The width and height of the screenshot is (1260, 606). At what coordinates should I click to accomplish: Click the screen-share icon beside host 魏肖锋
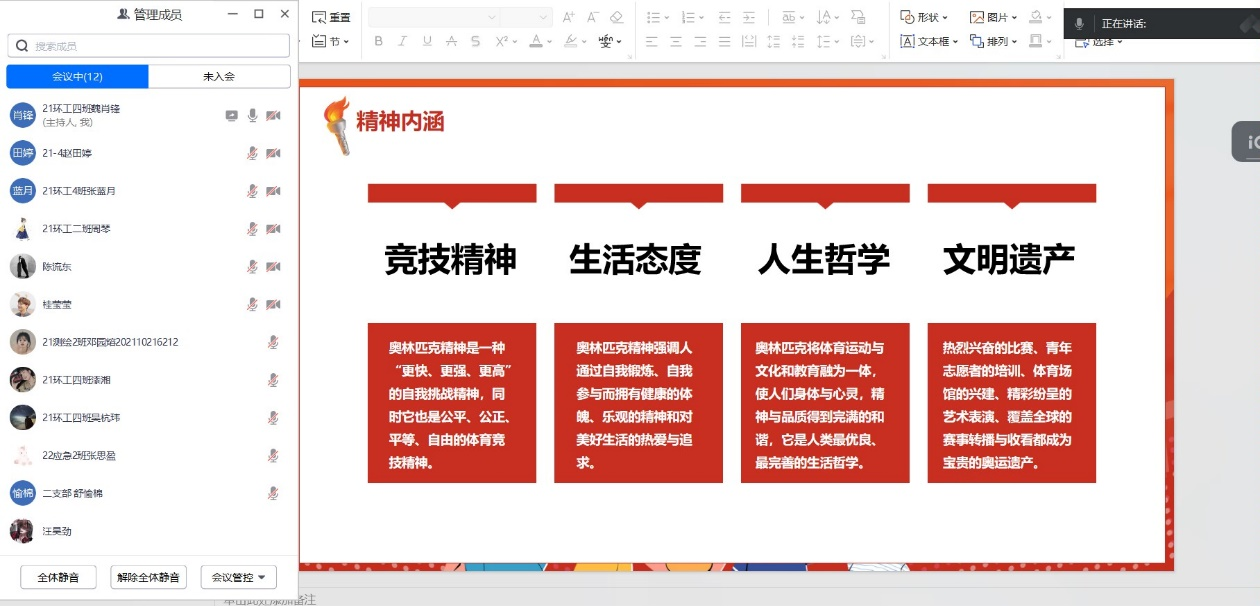click(x=232, y=116)
